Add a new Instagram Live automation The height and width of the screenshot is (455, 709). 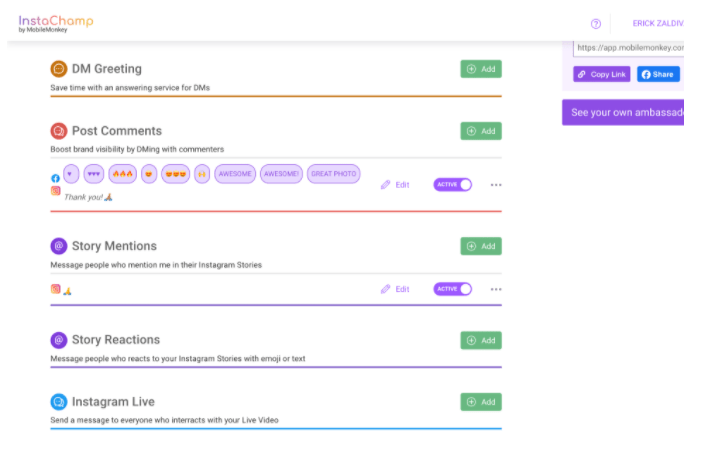(x=481, y=402)
